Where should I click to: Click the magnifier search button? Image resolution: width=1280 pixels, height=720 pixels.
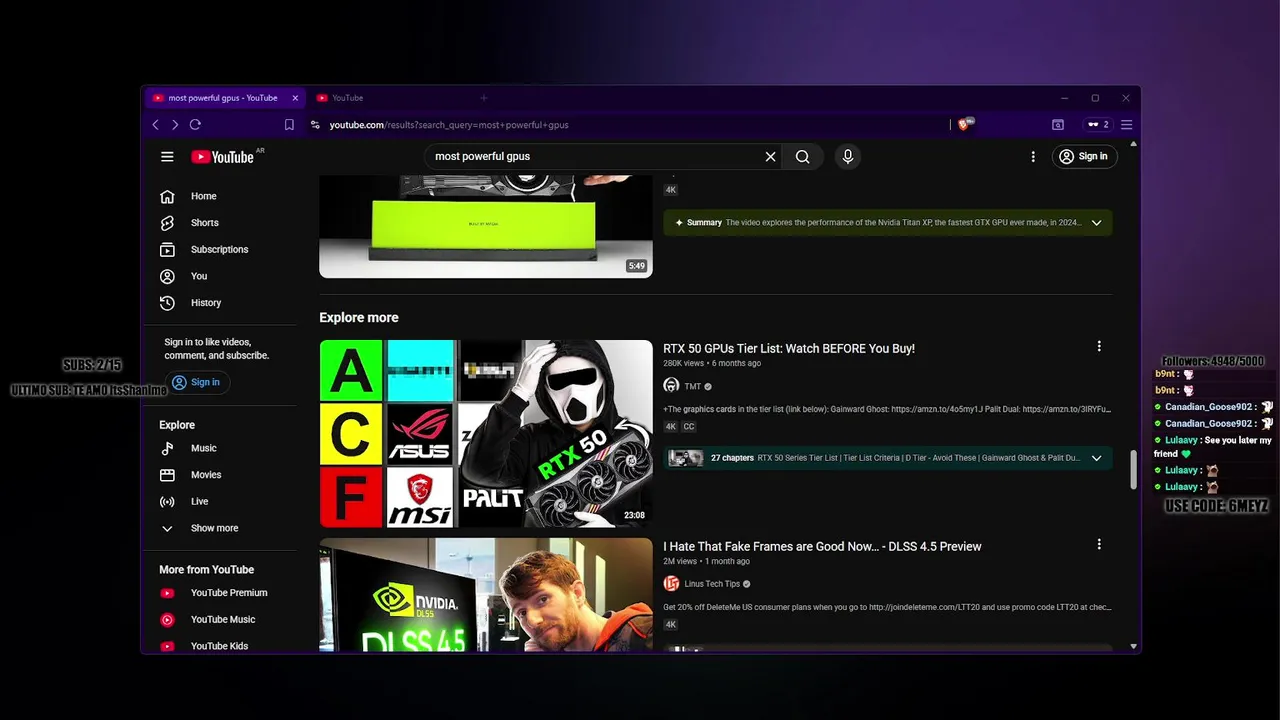(x=802, y=157)
